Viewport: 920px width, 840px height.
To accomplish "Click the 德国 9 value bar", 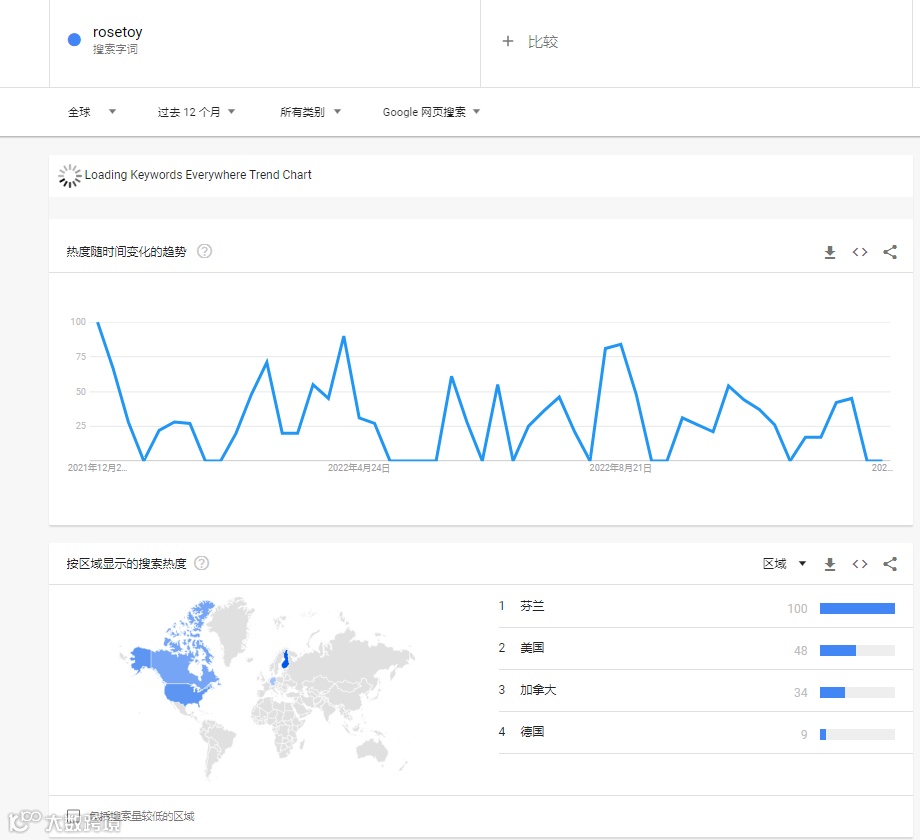I will (x=857, y=734).
